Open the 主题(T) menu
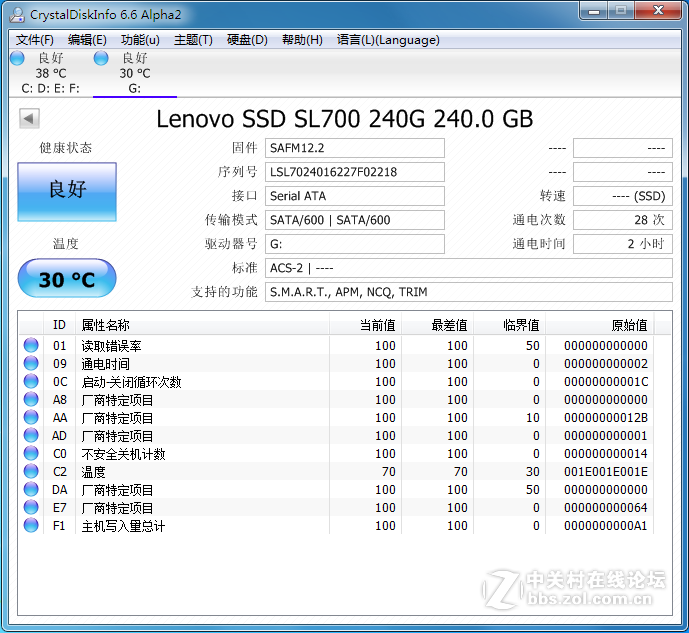689x633 pixels. pos(193,40)
